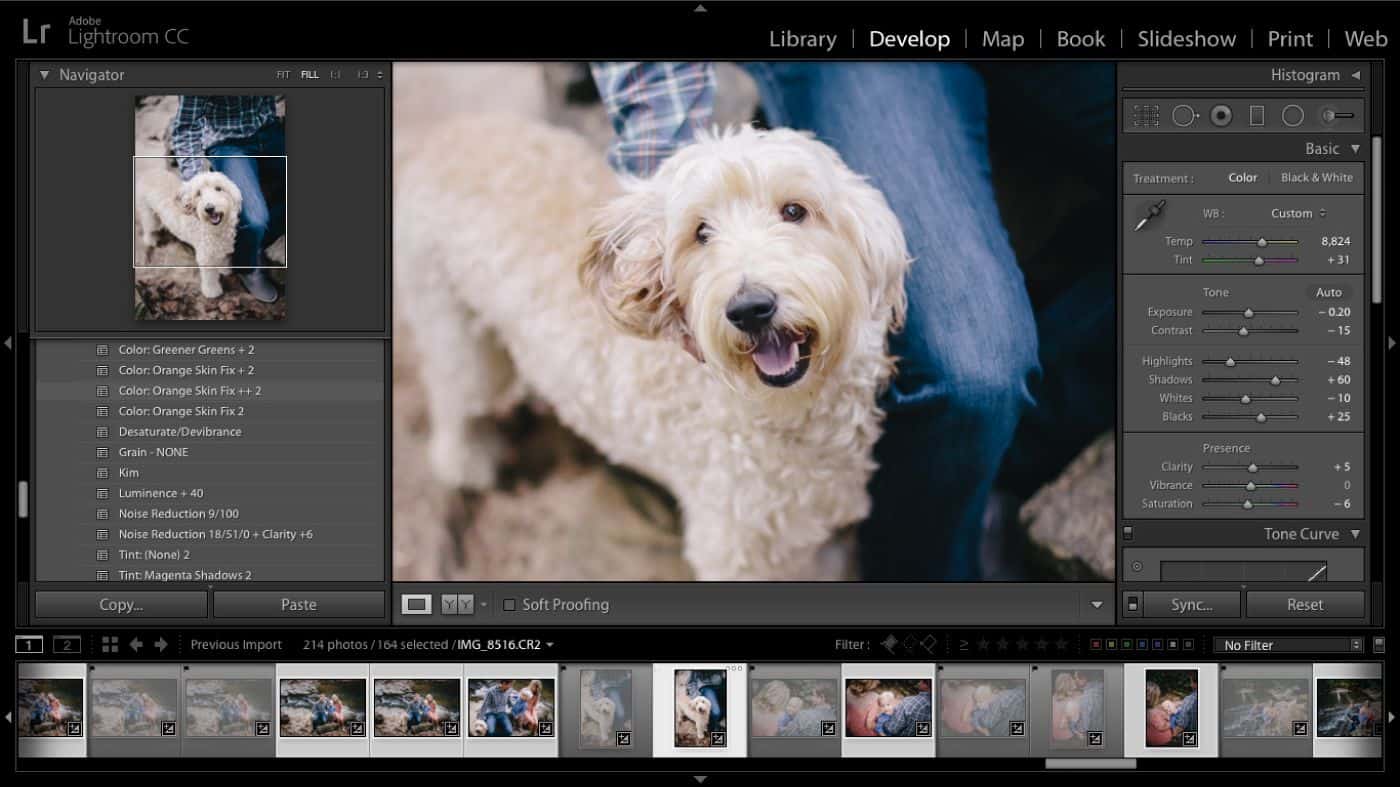Click the Paste button
Screen dimensions: 1400x787
(x=299, y=604)
